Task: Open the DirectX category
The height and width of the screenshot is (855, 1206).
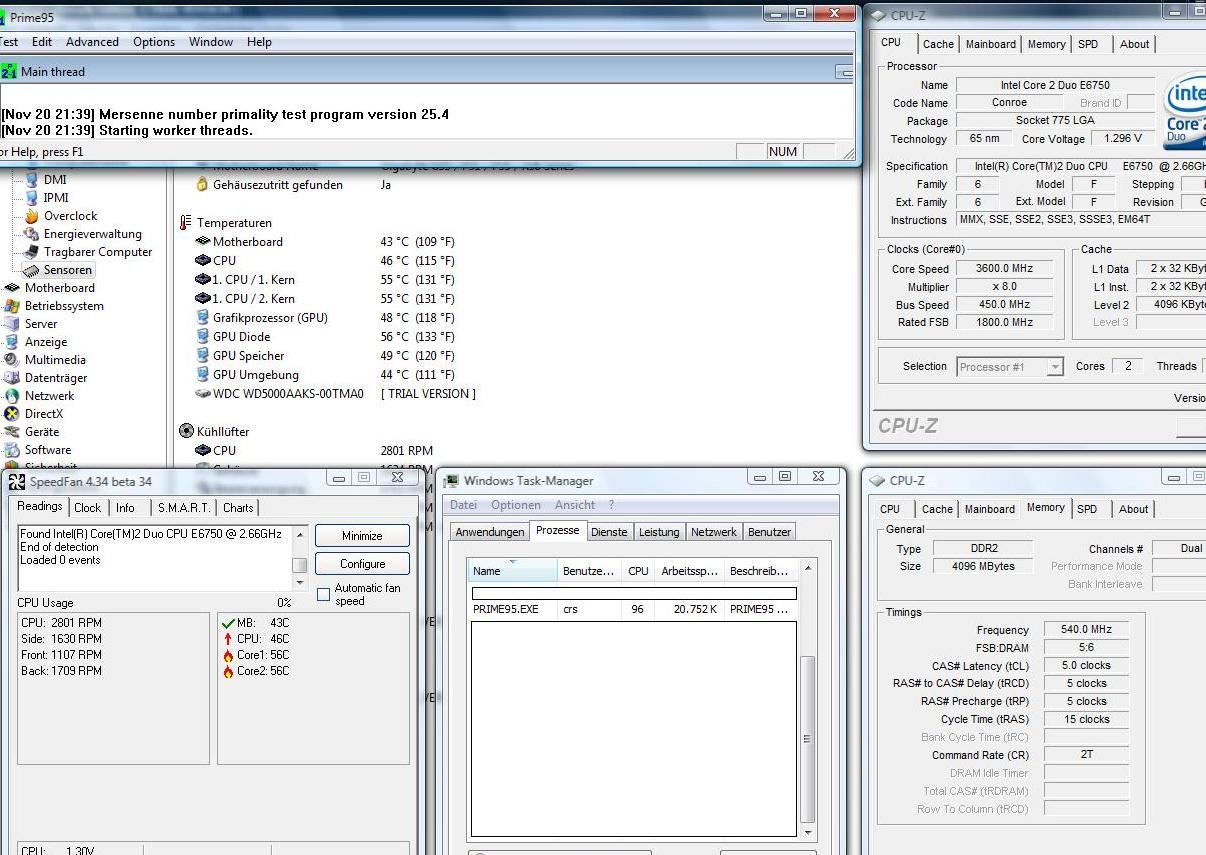Action: click(44, 414)
